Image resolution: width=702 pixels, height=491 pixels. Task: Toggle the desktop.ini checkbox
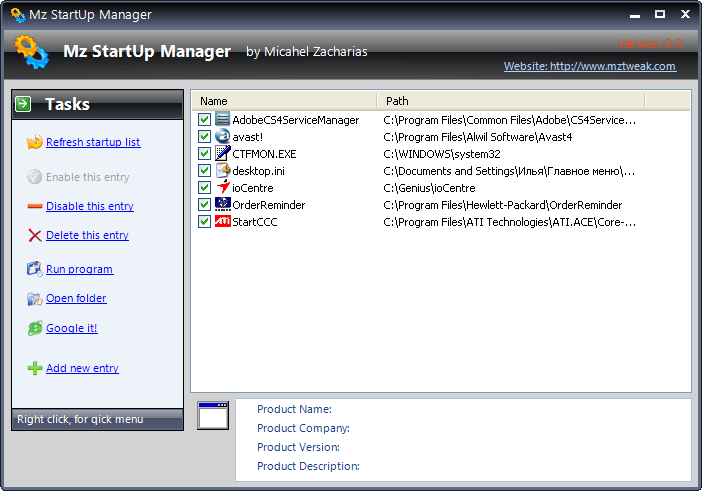point(204,171)
